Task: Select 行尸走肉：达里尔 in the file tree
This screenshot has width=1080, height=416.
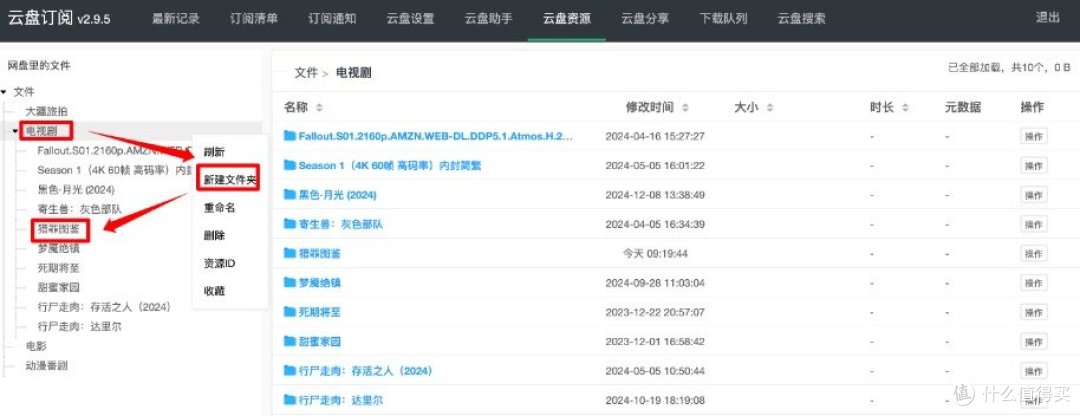Action: click(79, 326)
